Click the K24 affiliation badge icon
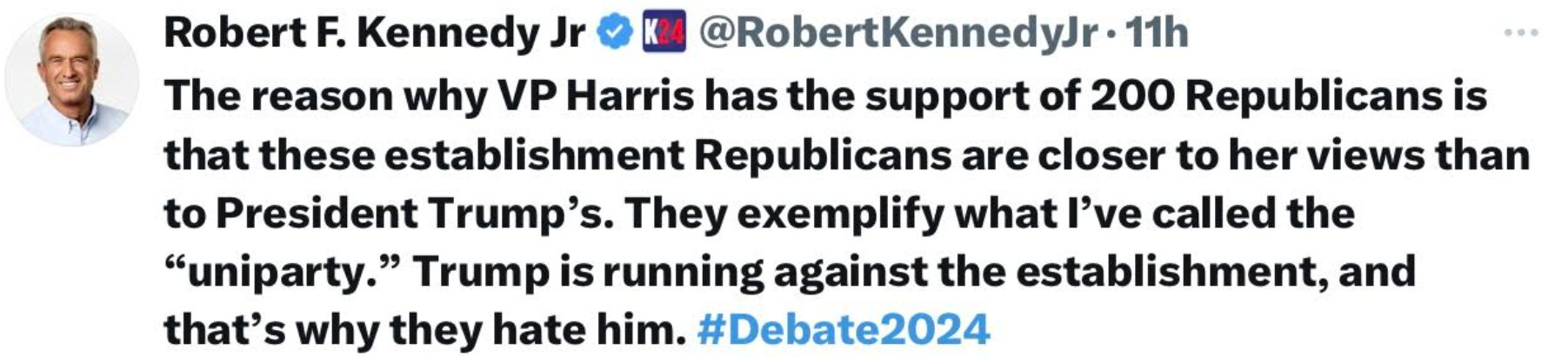Image resolution: width=1568 pixels, height=357 pixels. coord(664,33)
